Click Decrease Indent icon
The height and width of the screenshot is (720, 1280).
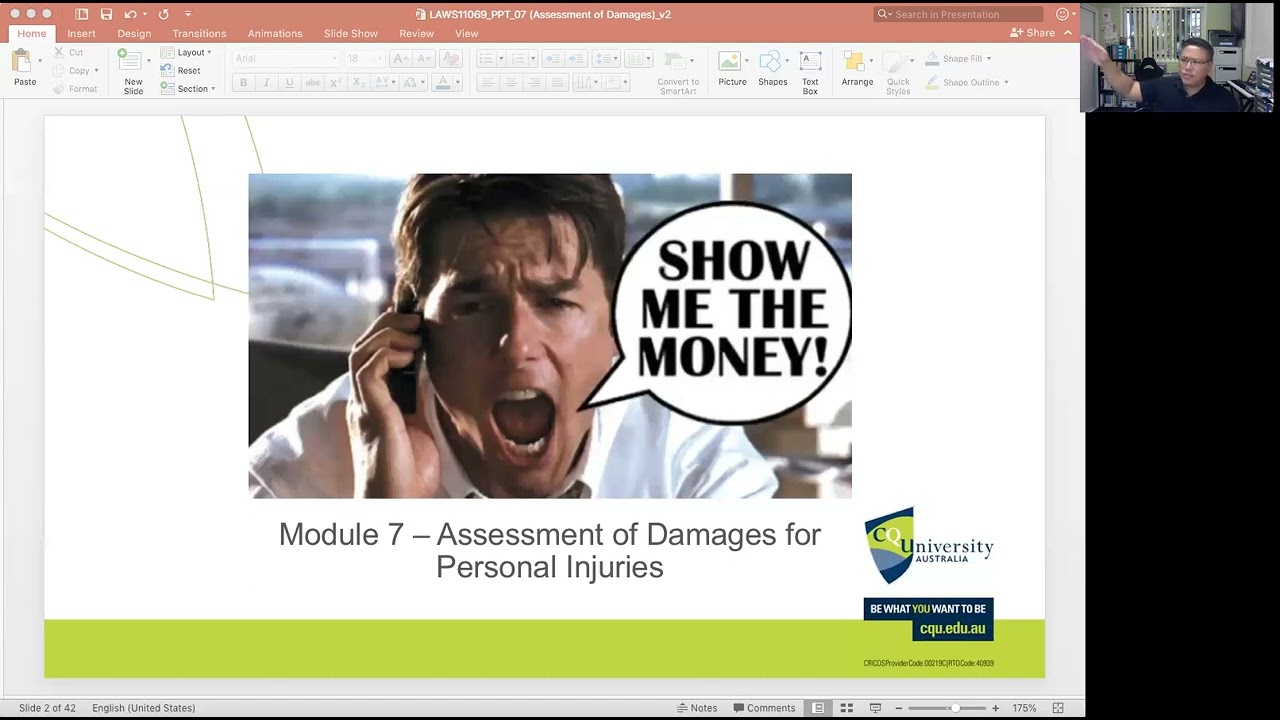click(555, 58)
